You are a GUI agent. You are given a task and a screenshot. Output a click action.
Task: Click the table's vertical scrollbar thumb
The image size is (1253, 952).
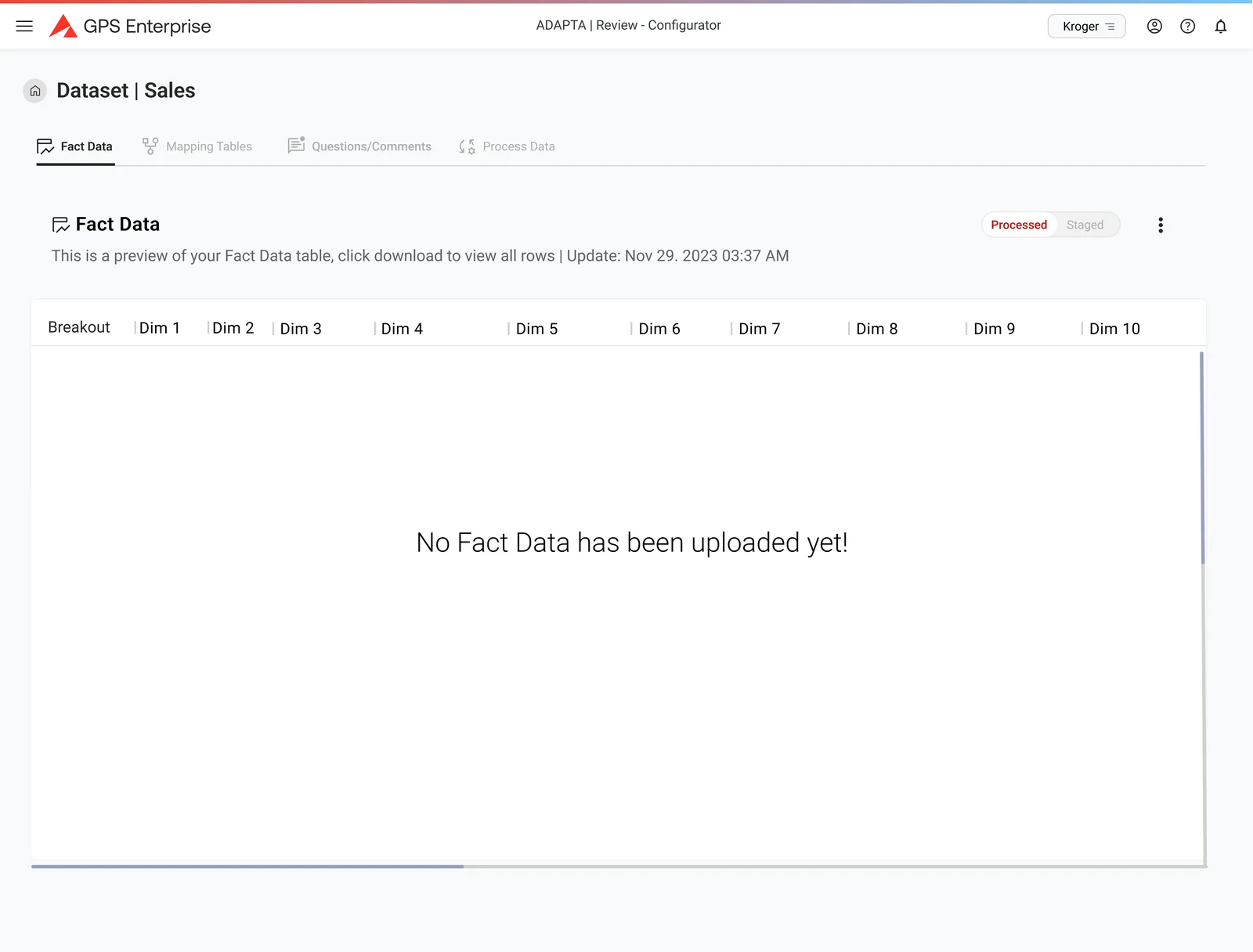click(1202, 458)
